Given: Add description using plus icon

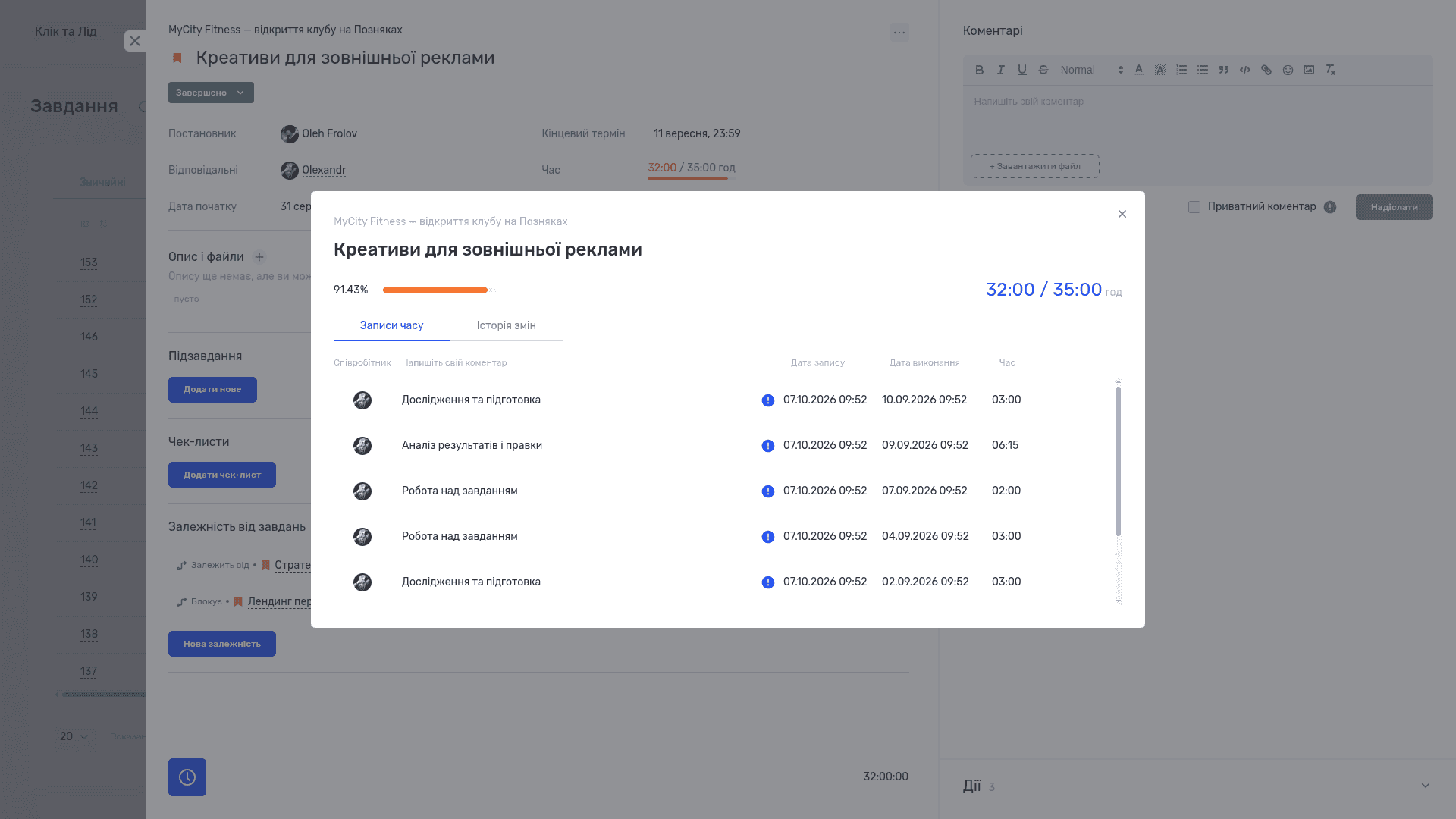Looking at the screenshot, I should tap(259, 257).
